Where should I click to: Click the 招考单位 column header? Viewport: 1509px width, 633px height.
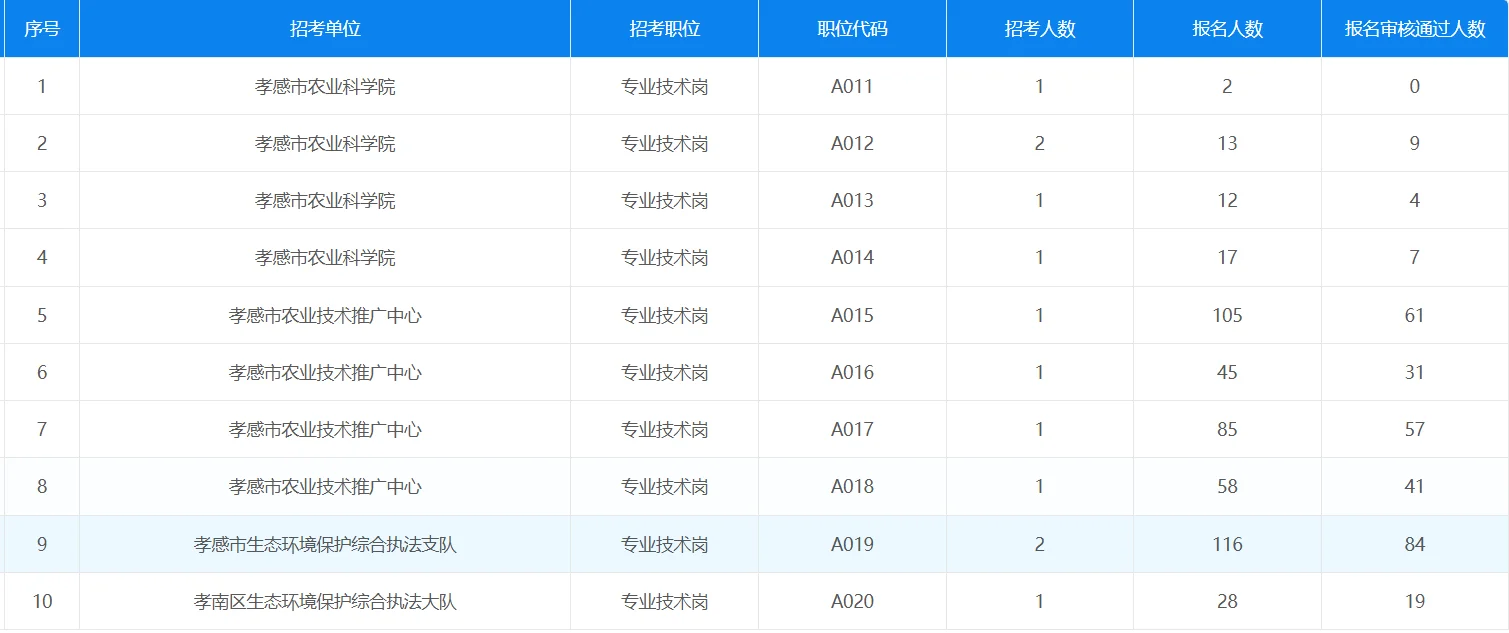[326, 28]
